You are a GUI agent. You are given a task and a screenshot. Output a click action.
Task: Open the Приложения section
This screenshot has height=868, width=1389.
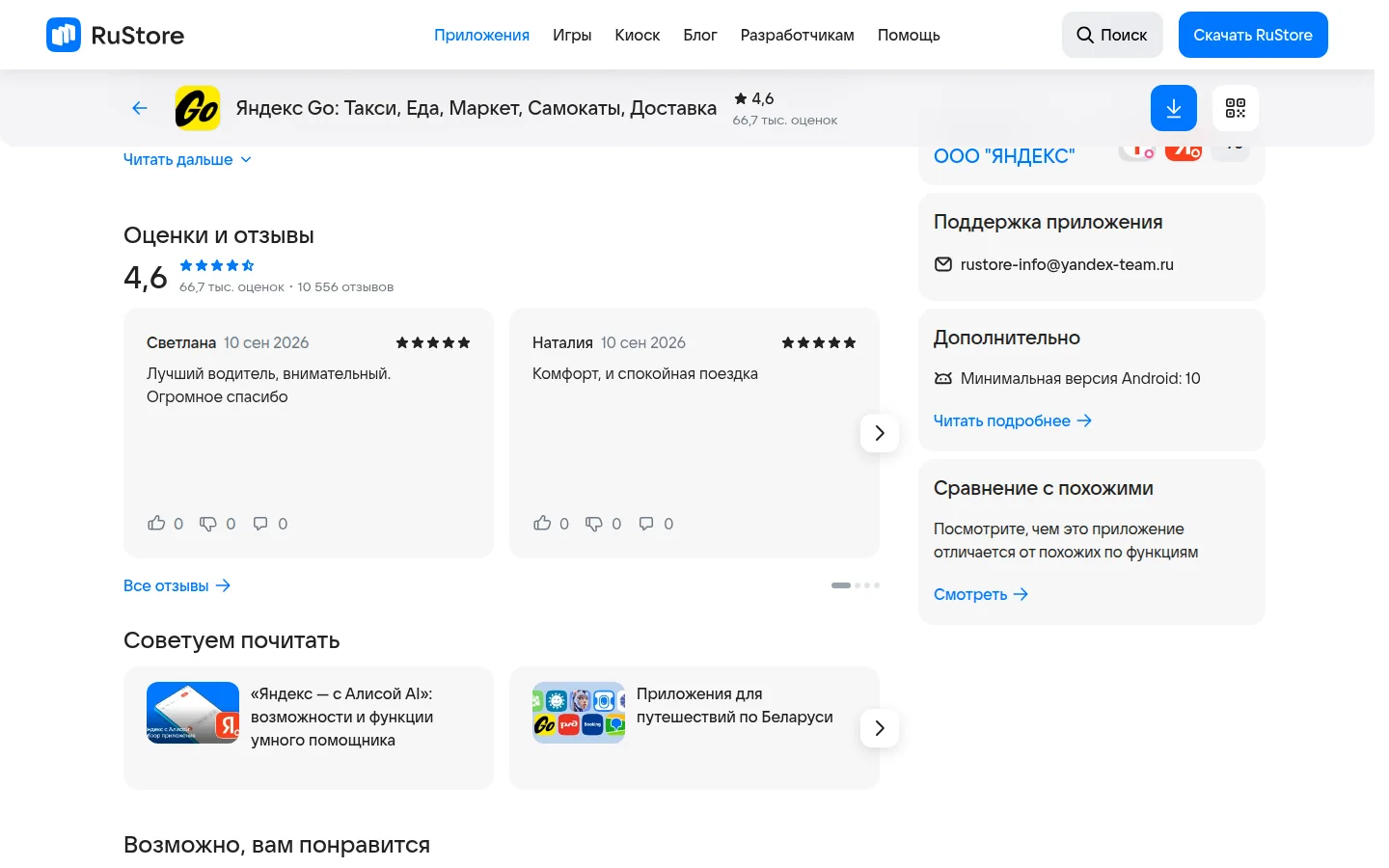(x=481, y=35)
